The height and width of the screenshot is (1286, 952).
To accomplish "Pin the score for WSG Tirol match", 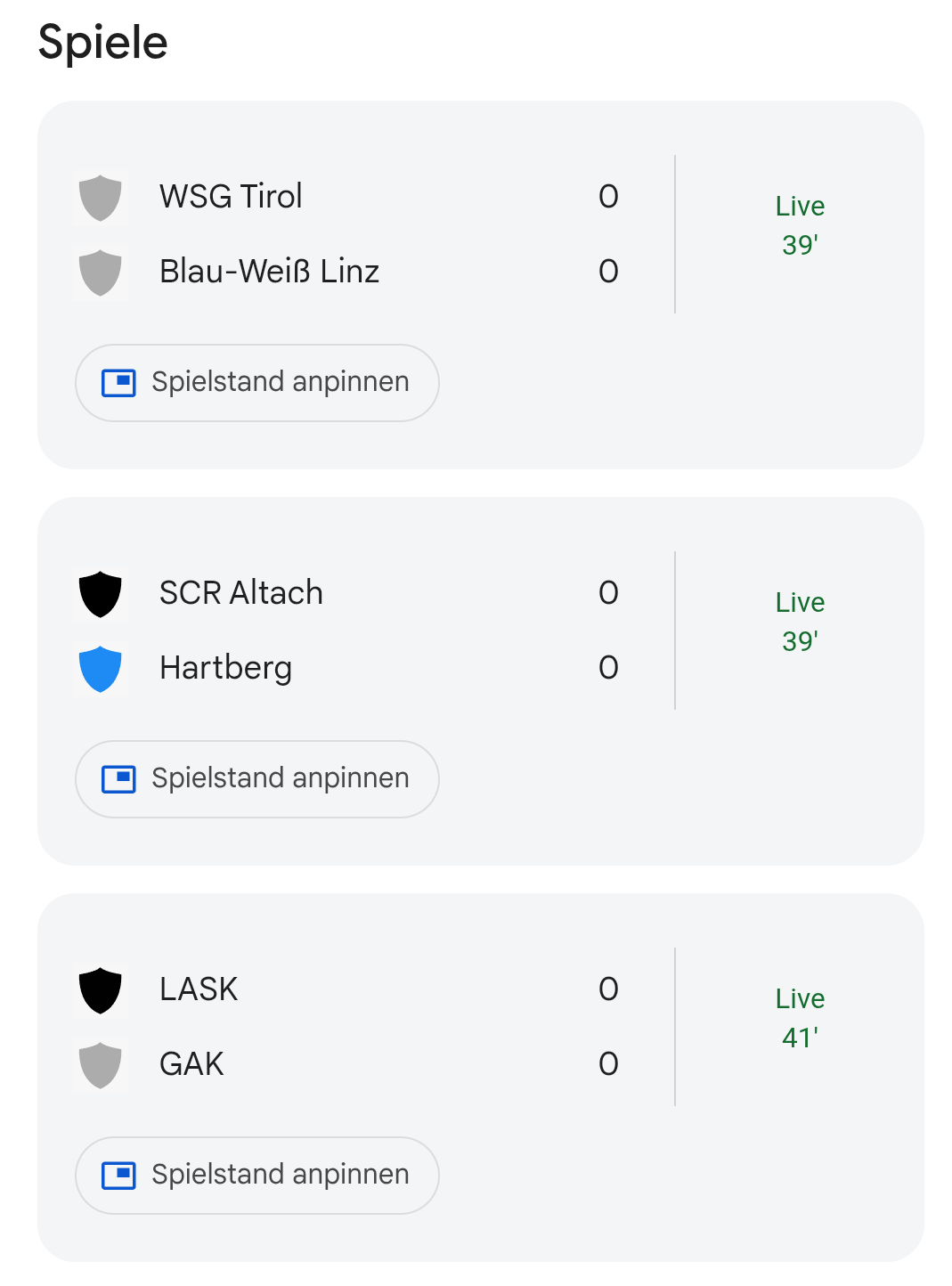I will (257, 383).
